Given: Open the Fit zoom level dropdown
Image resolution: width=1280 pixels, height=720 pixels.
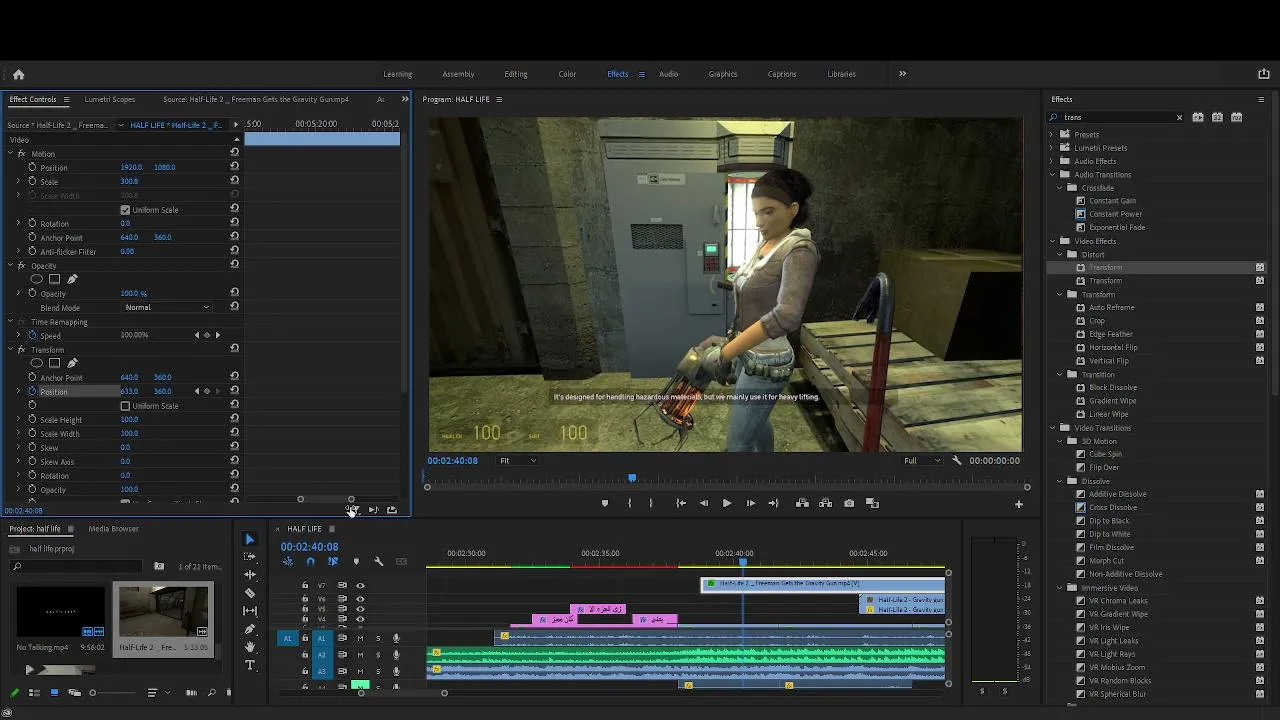Looking at the screenshot, I should 518,461.
